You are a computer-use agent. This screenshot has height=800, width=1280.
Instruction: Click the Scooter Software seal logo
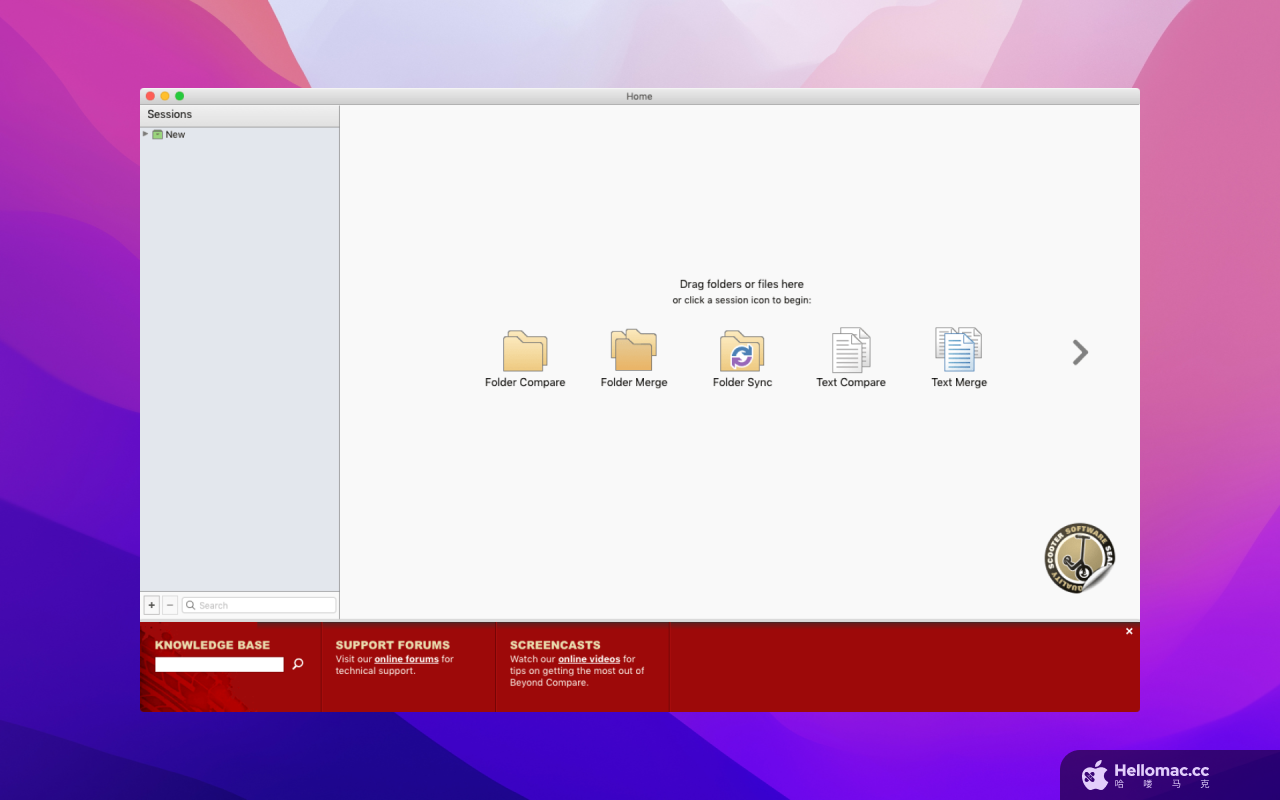[x=1080, y=558]
